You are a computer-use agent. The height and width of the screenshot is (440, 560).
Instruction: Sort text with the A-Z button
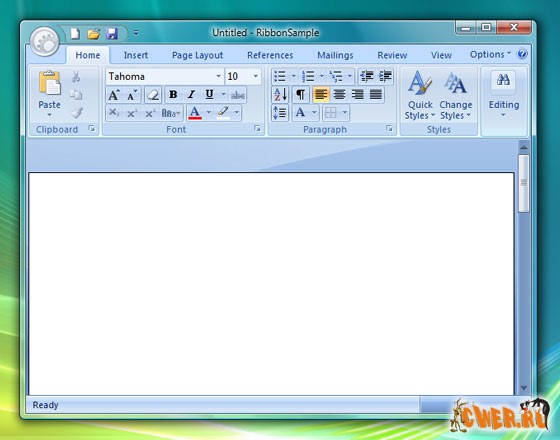point(280,95)
